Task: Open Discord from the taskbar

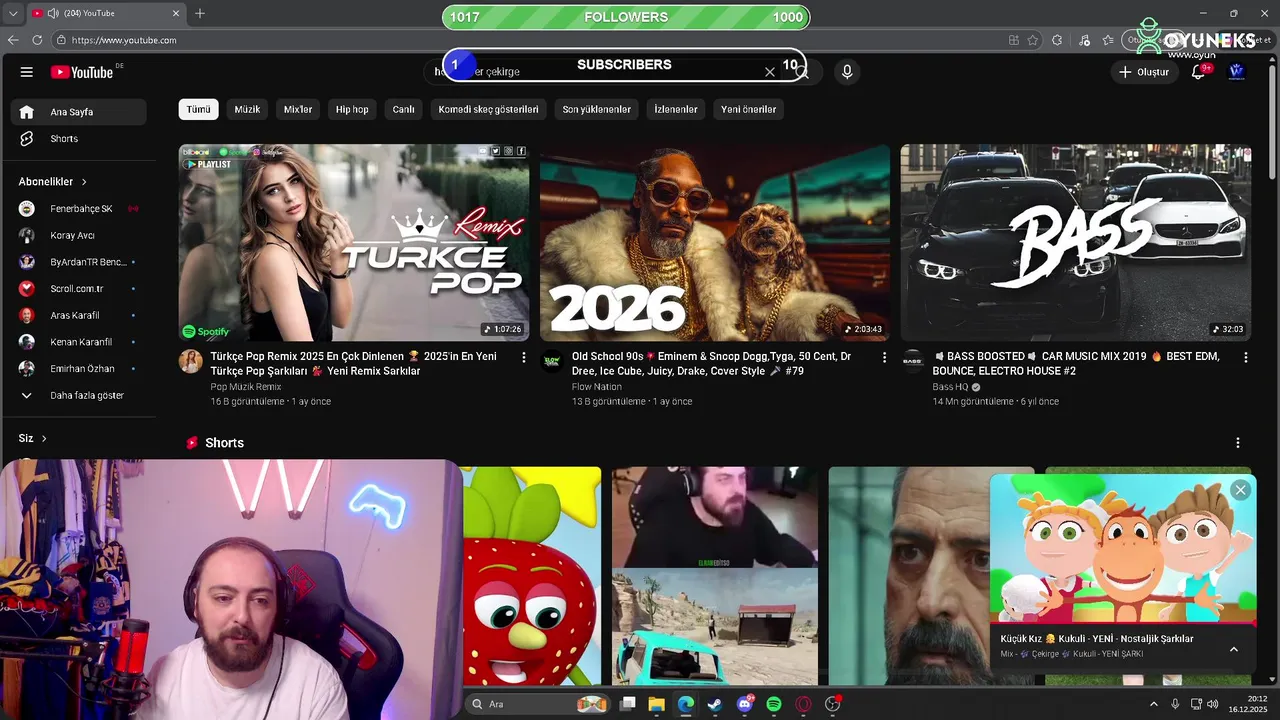Action: point(744,704)
